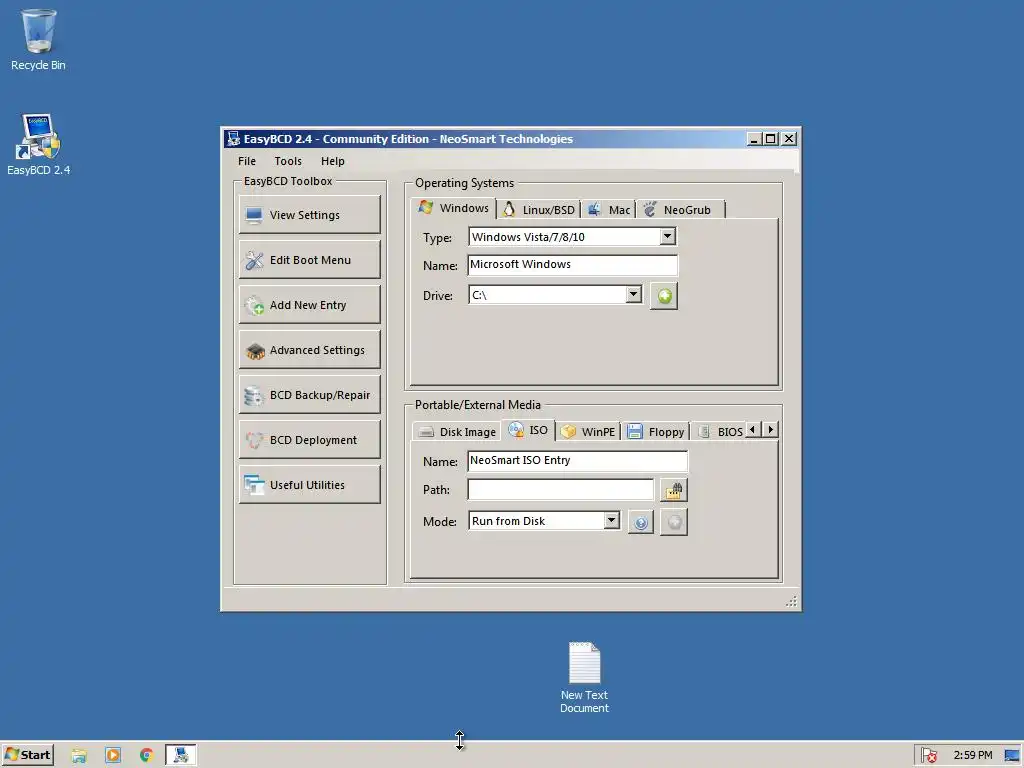Open the File menu
The width and height of the screenshot is (1024, 768).
(x=247, y=161)
